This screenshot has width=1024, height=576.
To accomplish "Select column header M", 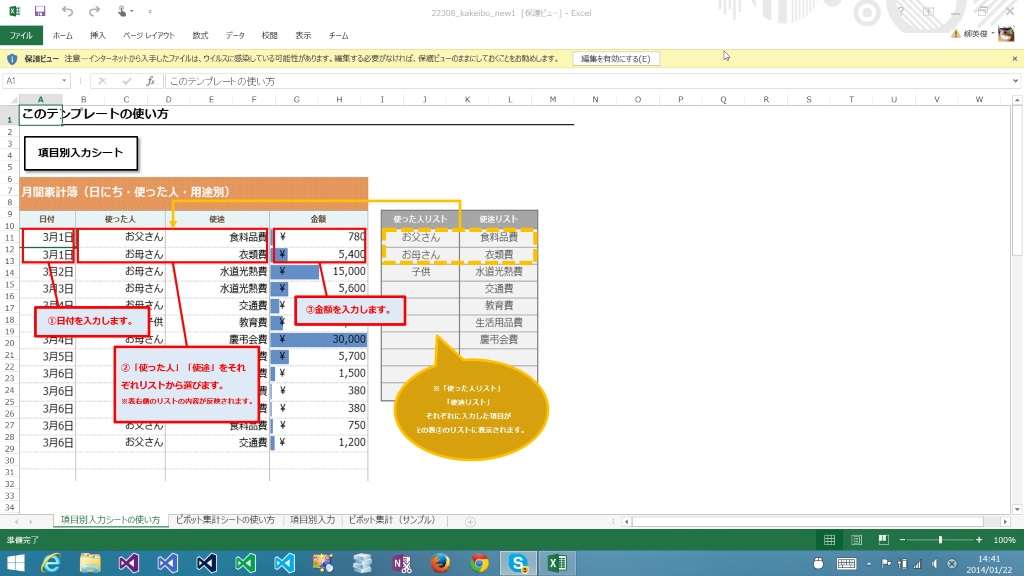I will (552, 99).
